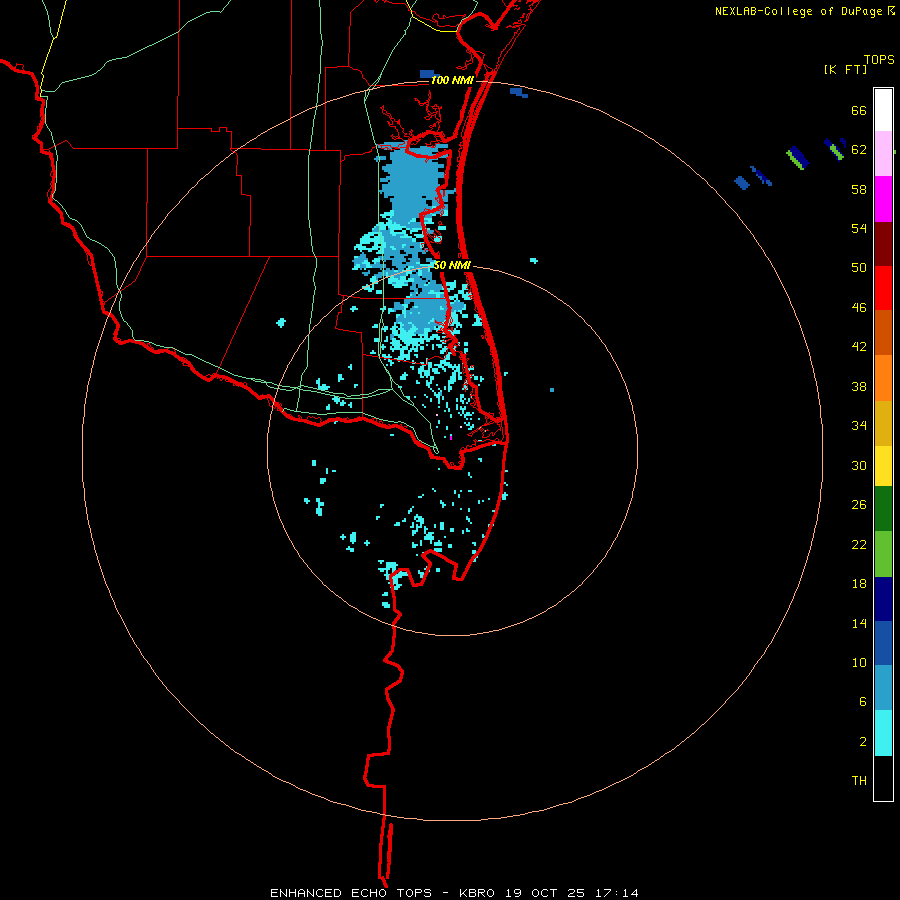Image resolution: width=900 pixels, height=900 pixels.
Task: Click the 38 value on the scale
Action: [859, 386]
